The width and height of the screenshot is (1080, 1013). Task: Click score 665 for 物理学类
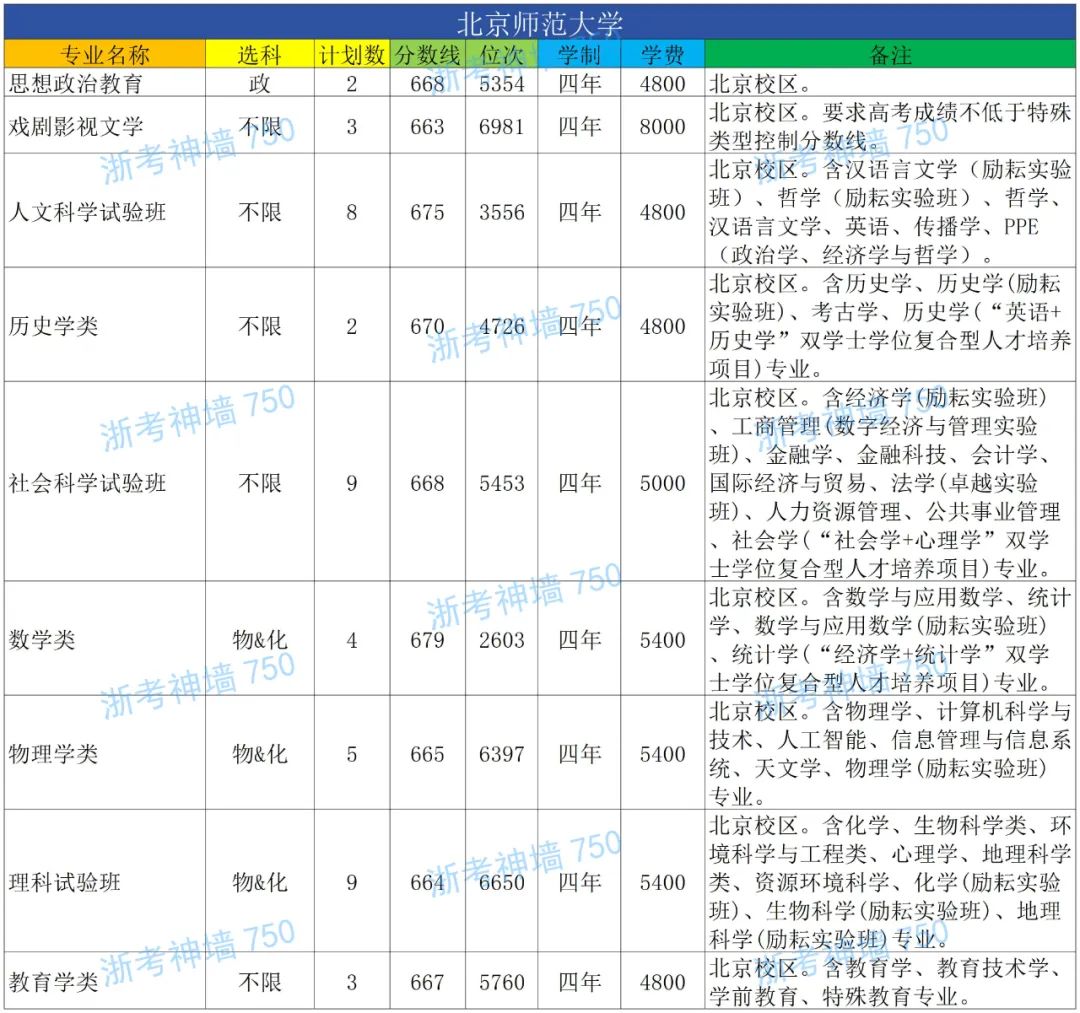[x=427, y=754]
